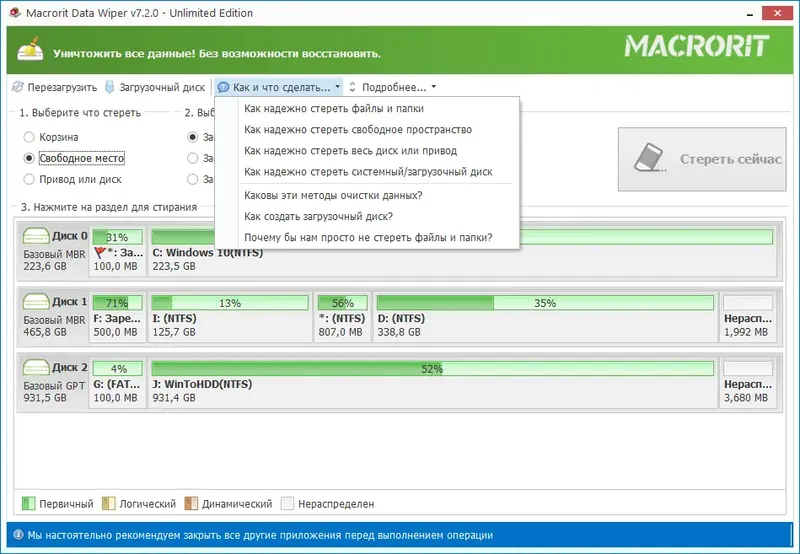The height and width of the screenshot is (554, 800).
Task: Select the unallocated 1,992 MB space on Диск 1
Action: (x=748, y=316)
